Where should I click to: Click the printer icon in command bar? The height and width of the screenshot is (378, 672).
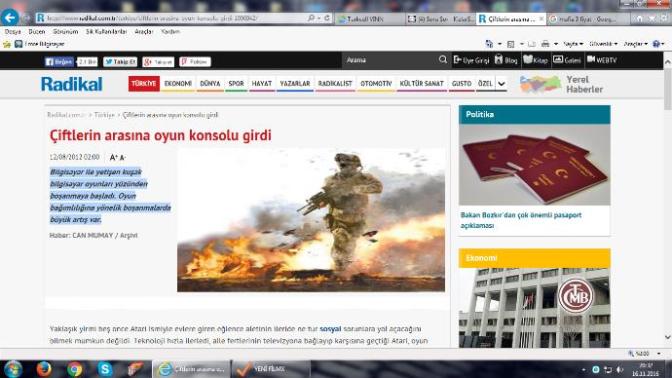(x=545, y=44)
